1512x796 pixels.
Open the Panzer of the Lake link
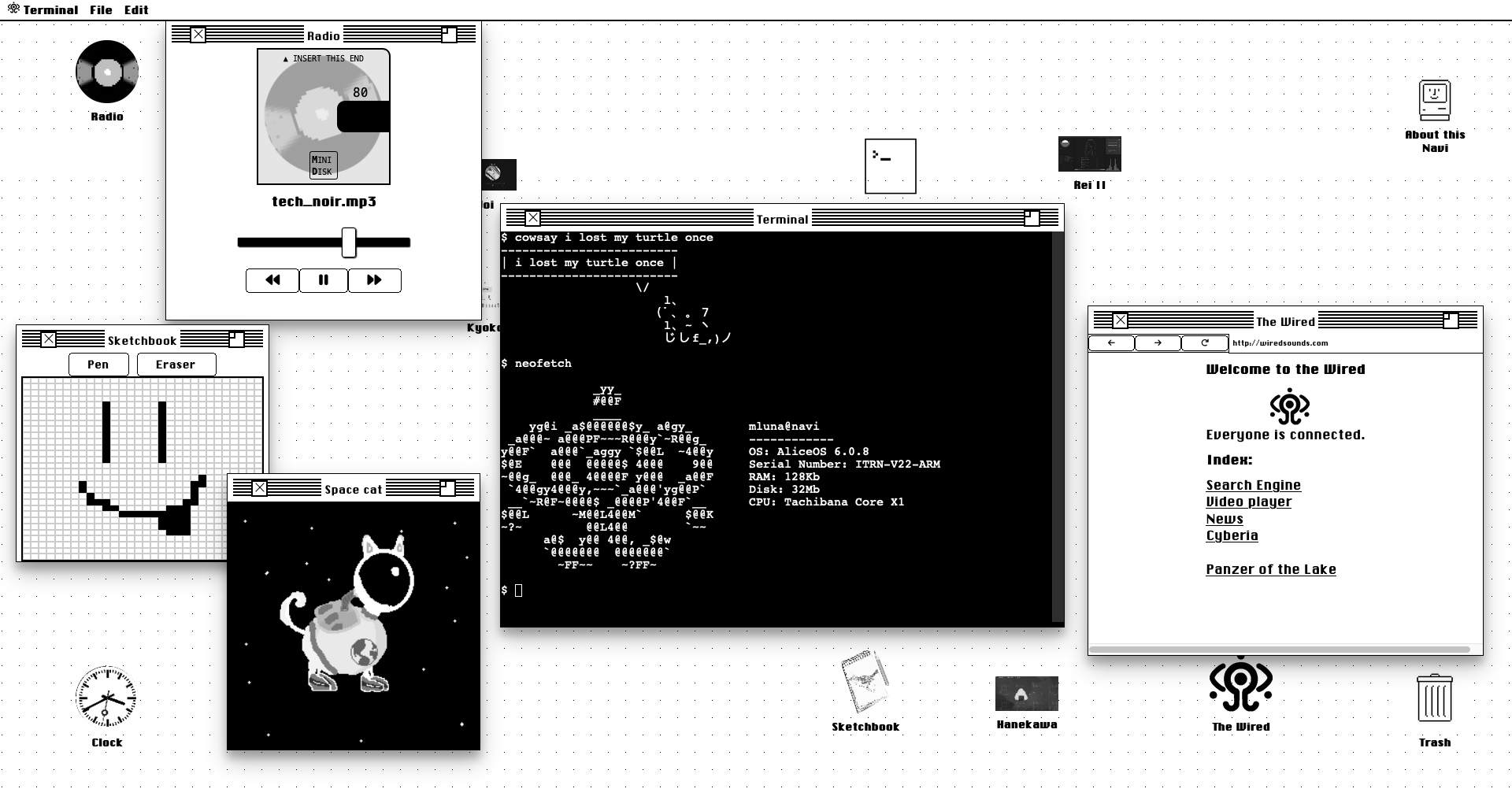coord(1271,570)
